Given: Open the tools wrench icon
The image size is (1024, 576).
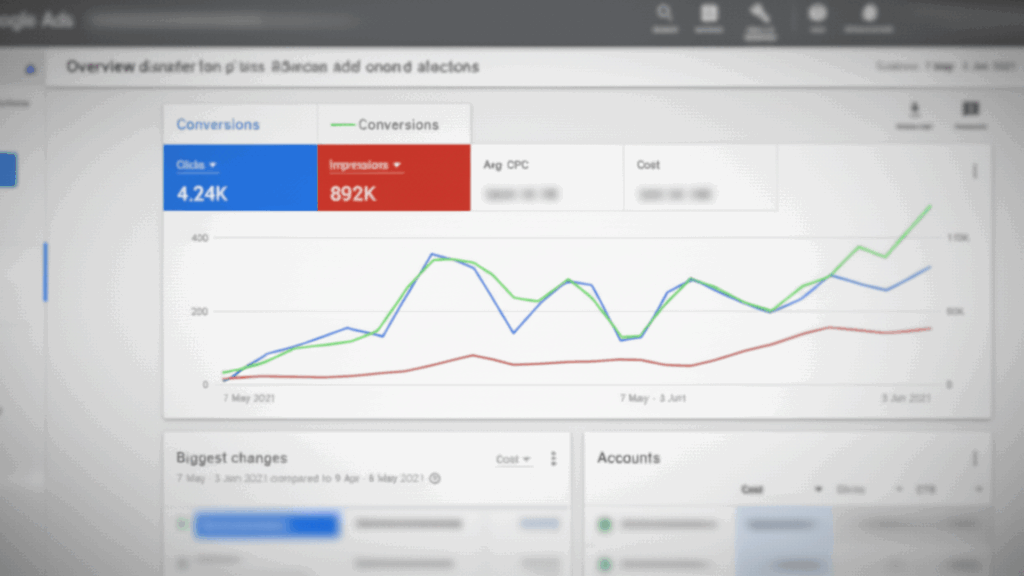Looking at the screenshot, I should pyautogui.click(x=760, y=14).
